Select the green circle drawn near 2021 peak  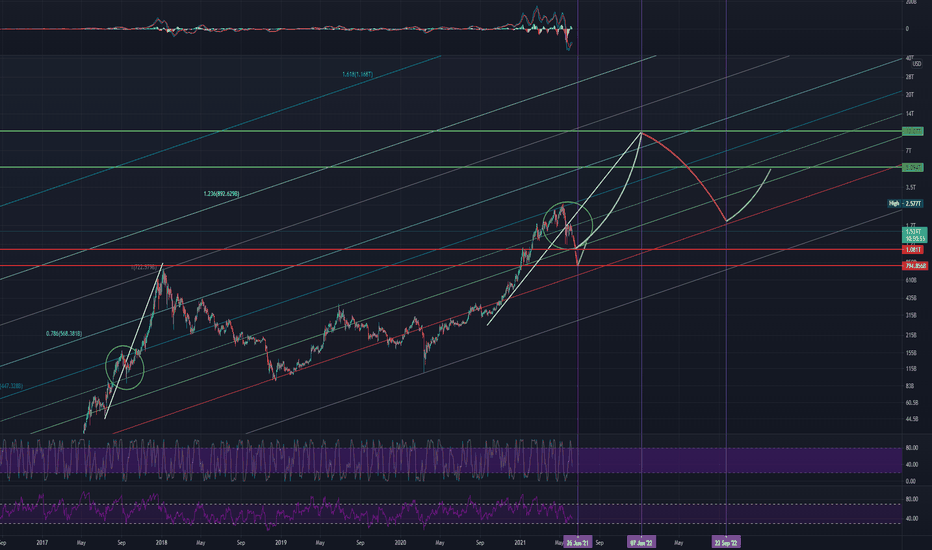pos(568,225)
